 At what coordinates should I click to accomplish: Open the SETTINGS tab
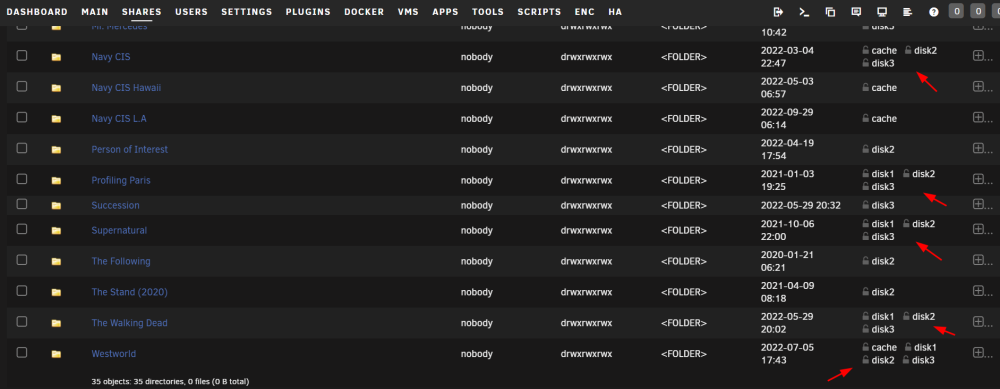[247, 12]
